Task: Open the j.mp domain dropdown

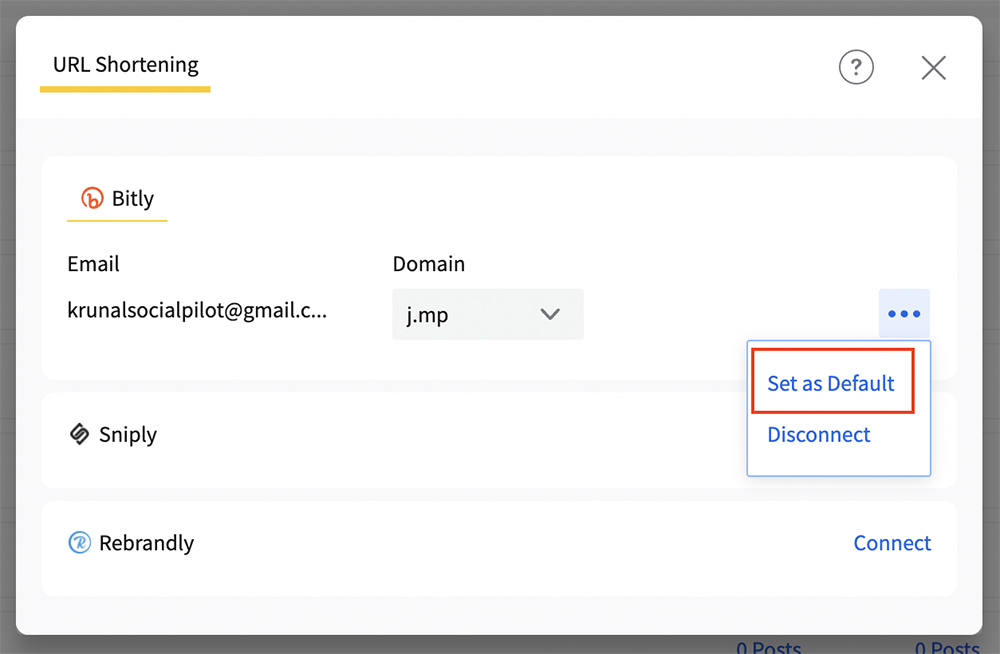Action: tap(488, 314)
